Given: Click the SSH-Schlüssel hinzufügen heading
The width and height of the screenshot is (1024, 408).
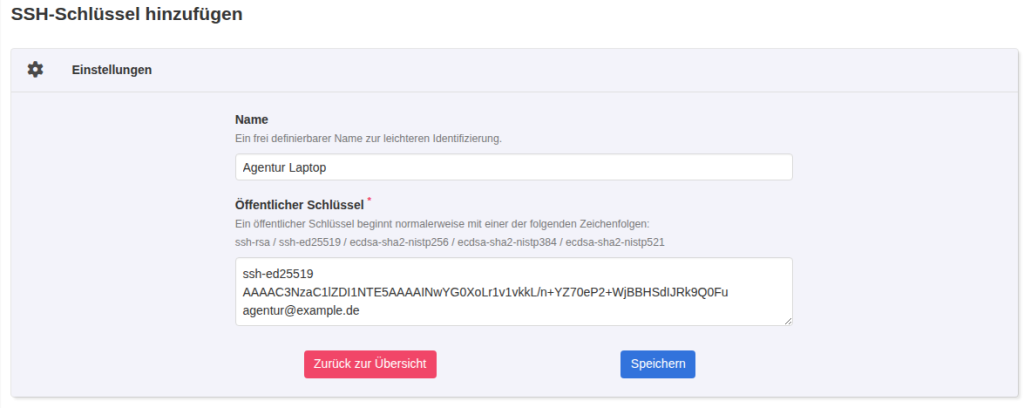Looking at the screenshot, I should [127, 14].
